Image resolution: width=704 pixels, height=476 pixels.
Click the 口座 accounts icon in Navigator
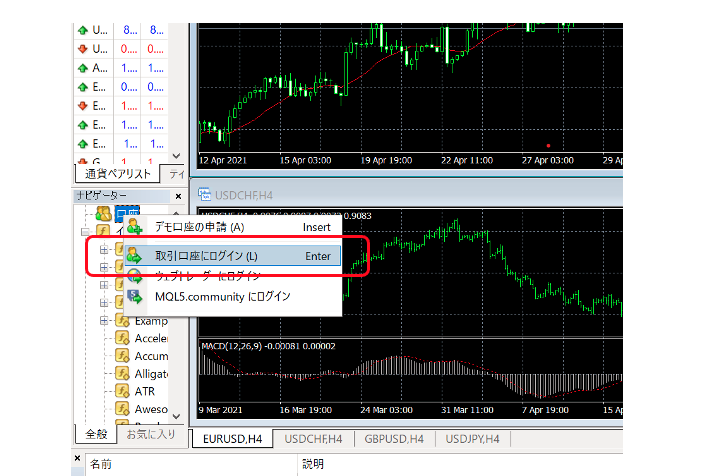click(104, 213)
